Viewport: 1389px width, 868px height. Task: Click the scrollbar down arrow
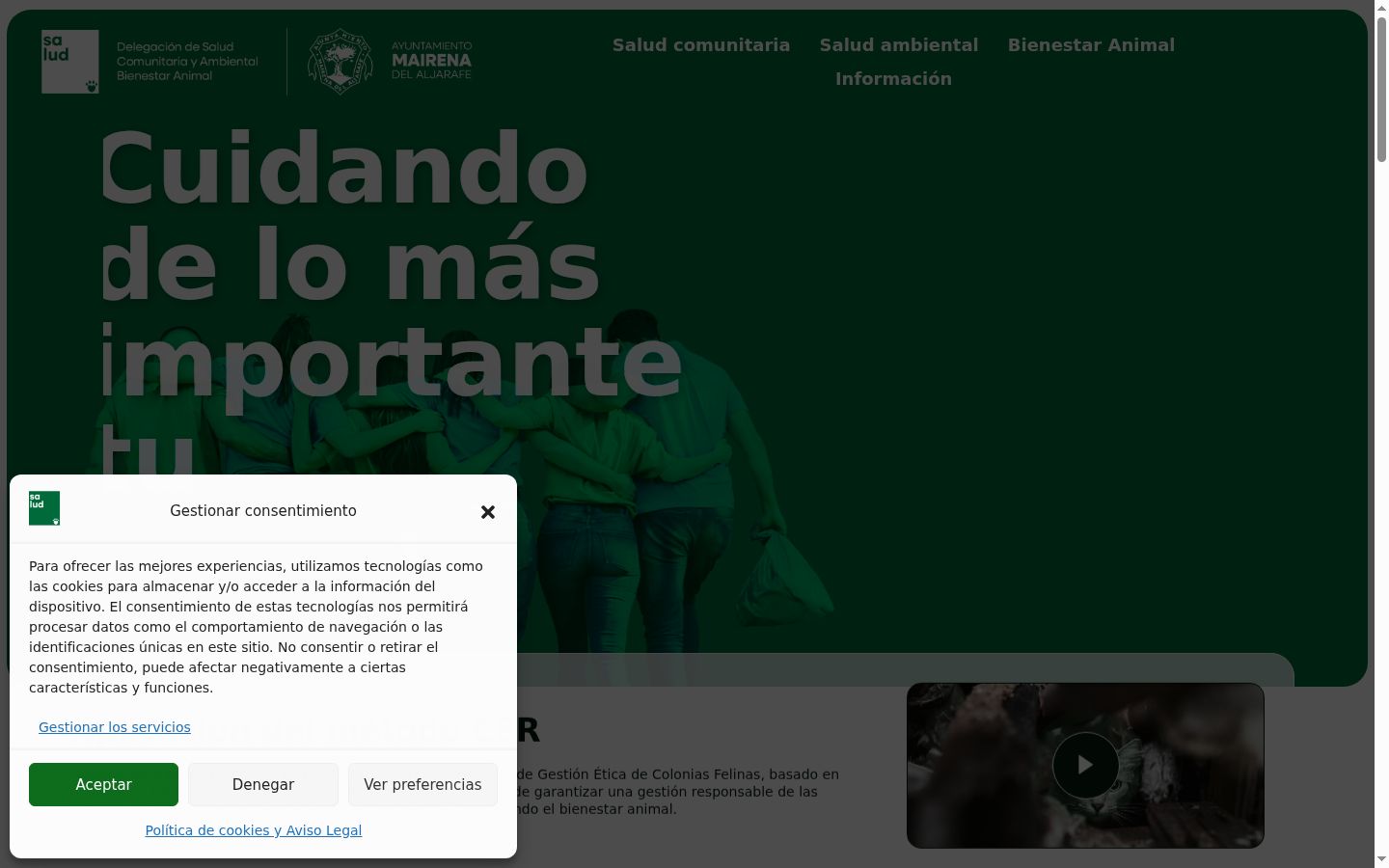[1381, 859]
